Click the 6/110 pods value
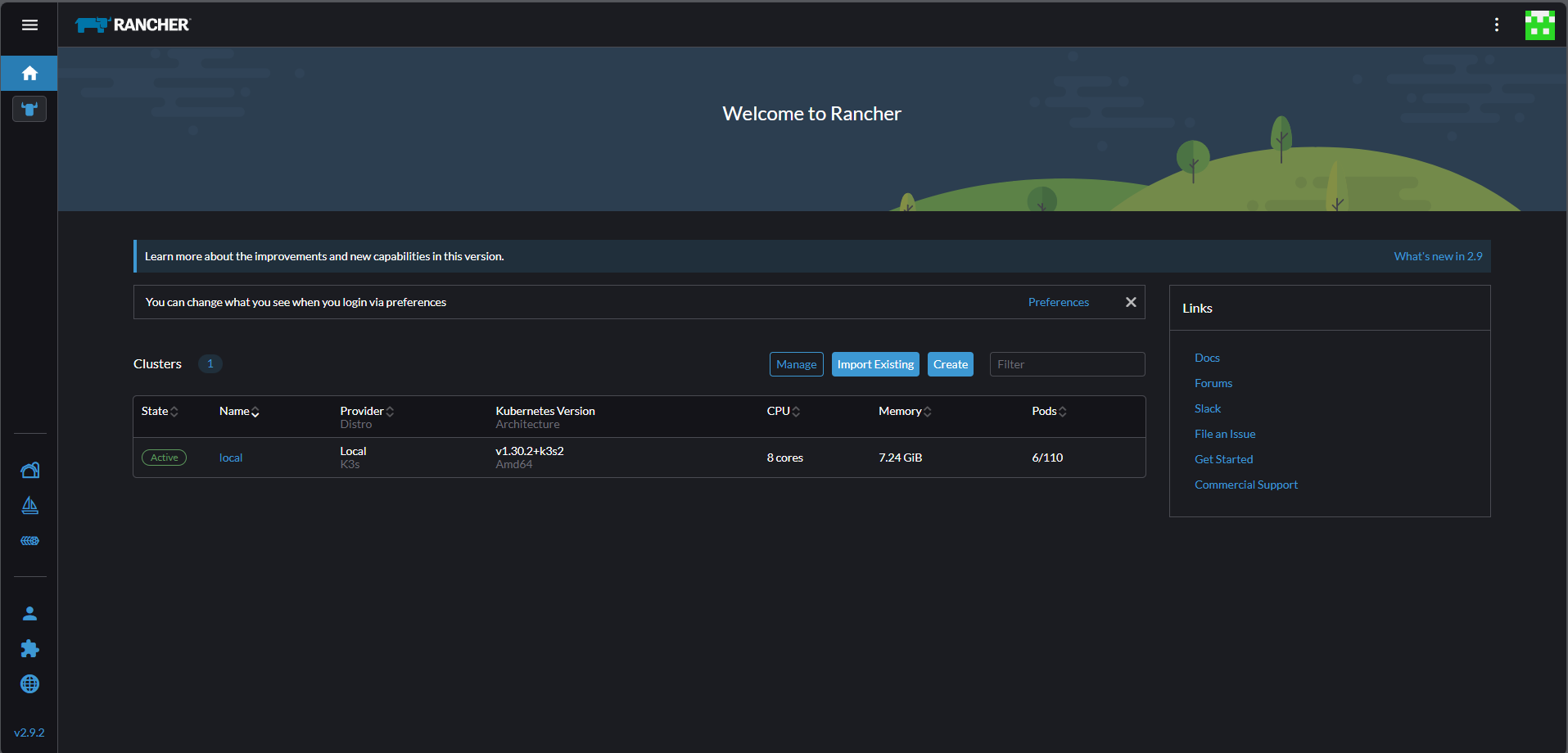Screen dimensions: 1568x753 coord(1047,458)
